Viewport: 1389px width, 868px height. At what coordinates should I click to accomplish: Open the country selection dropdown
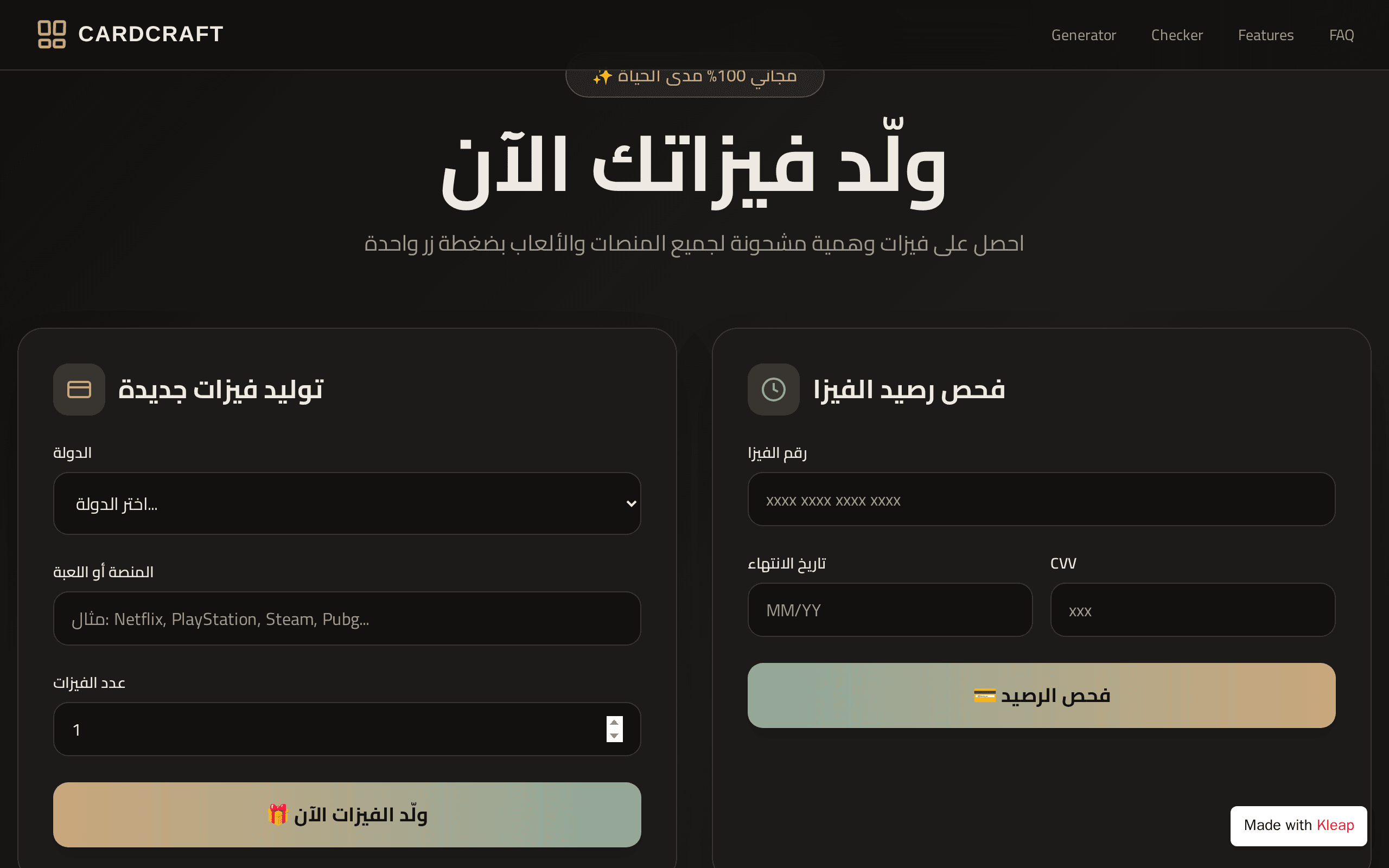[x=347, y=503]
